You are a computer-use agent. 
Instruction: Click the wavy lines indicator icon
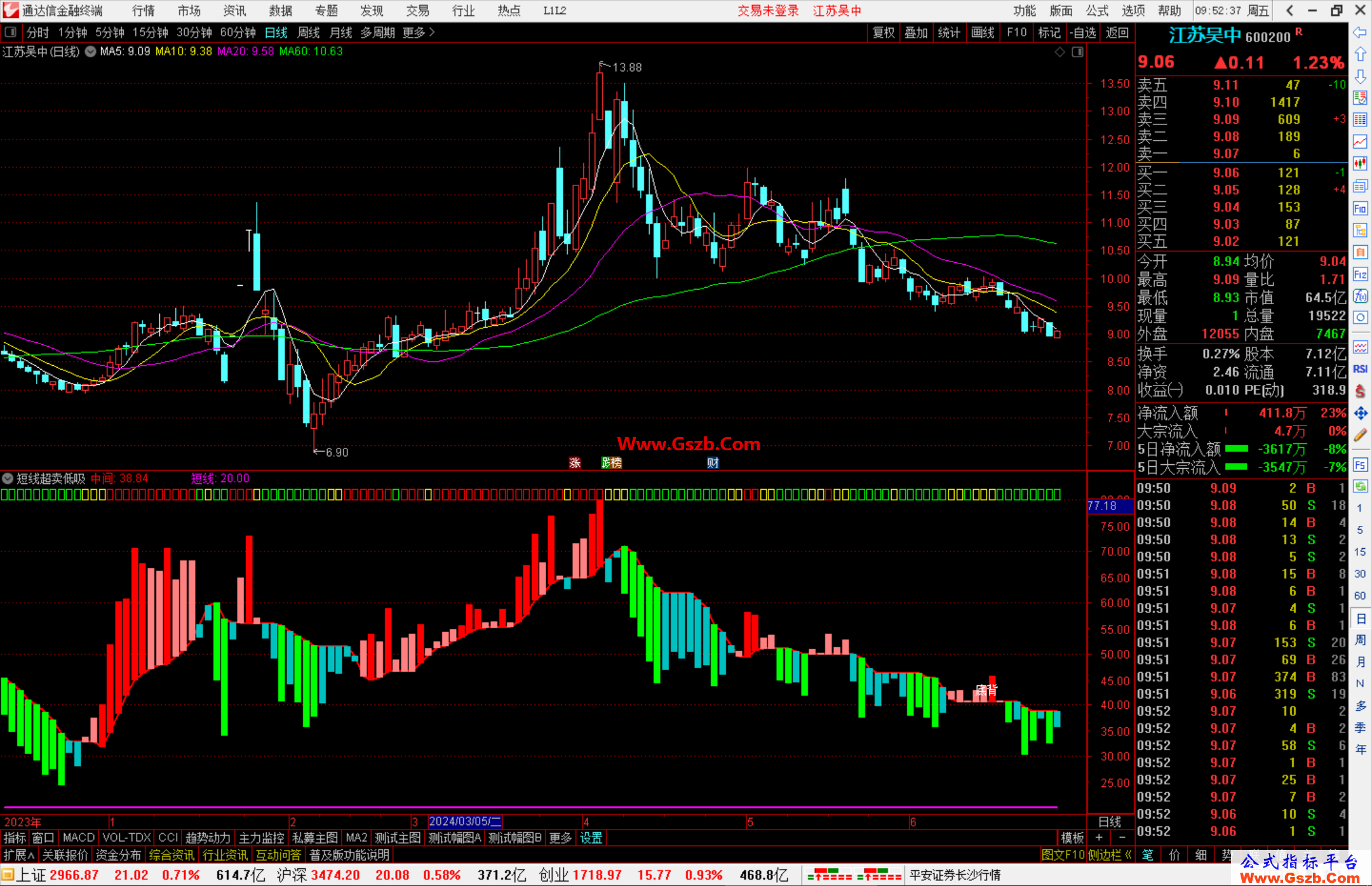point(1360,347)
